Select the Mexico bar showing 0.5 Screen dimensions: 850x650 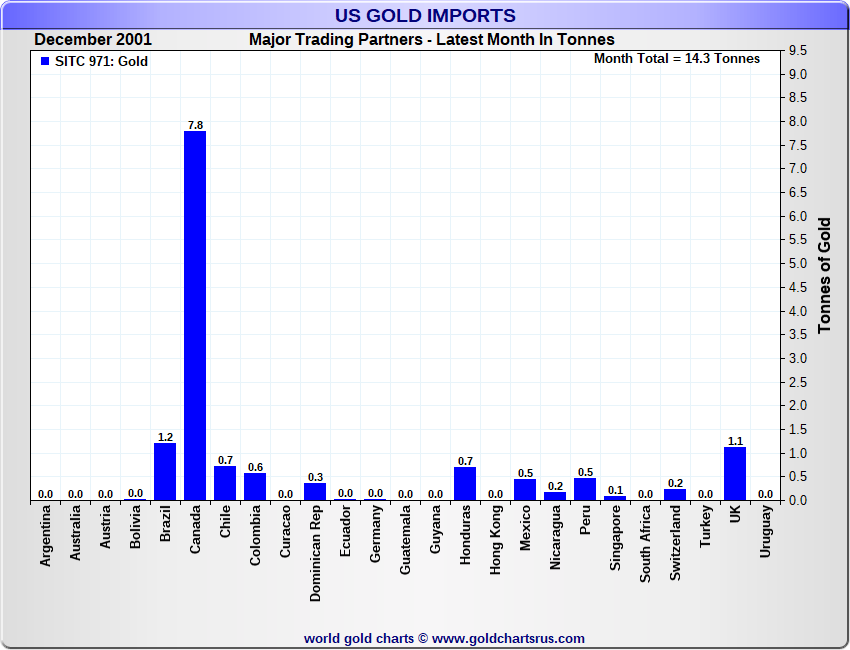point(525,489)
